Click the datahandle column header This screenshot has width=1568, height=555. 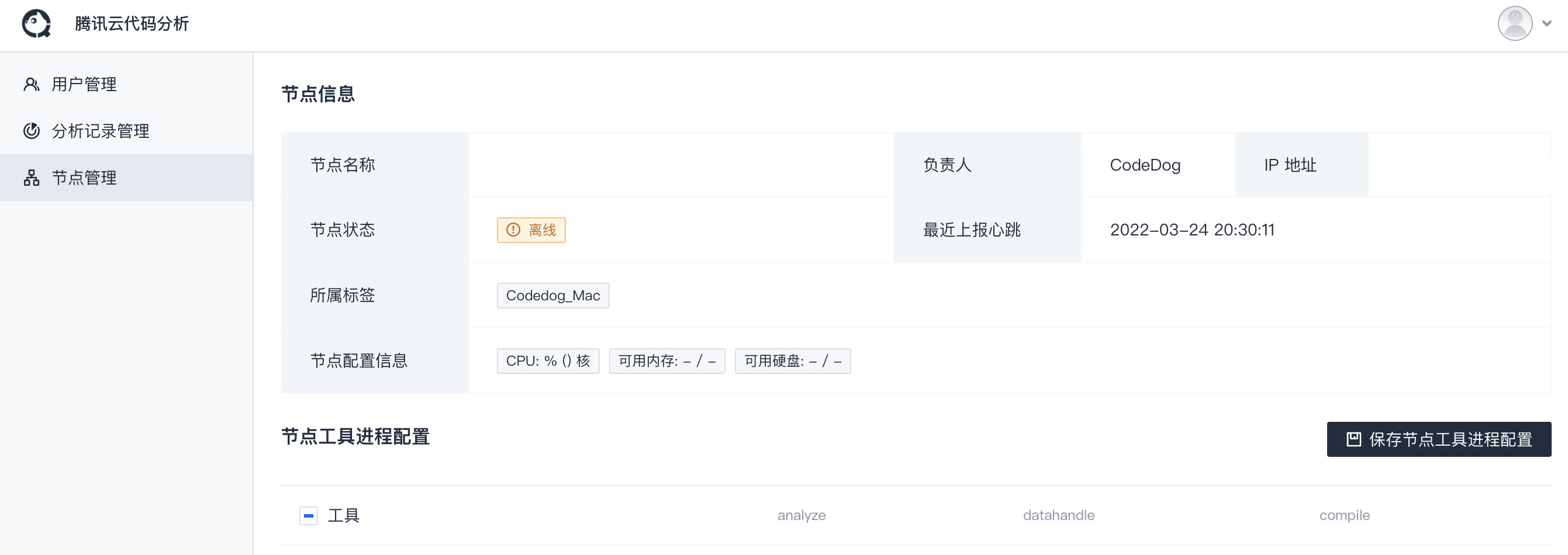coord(1059,515)
